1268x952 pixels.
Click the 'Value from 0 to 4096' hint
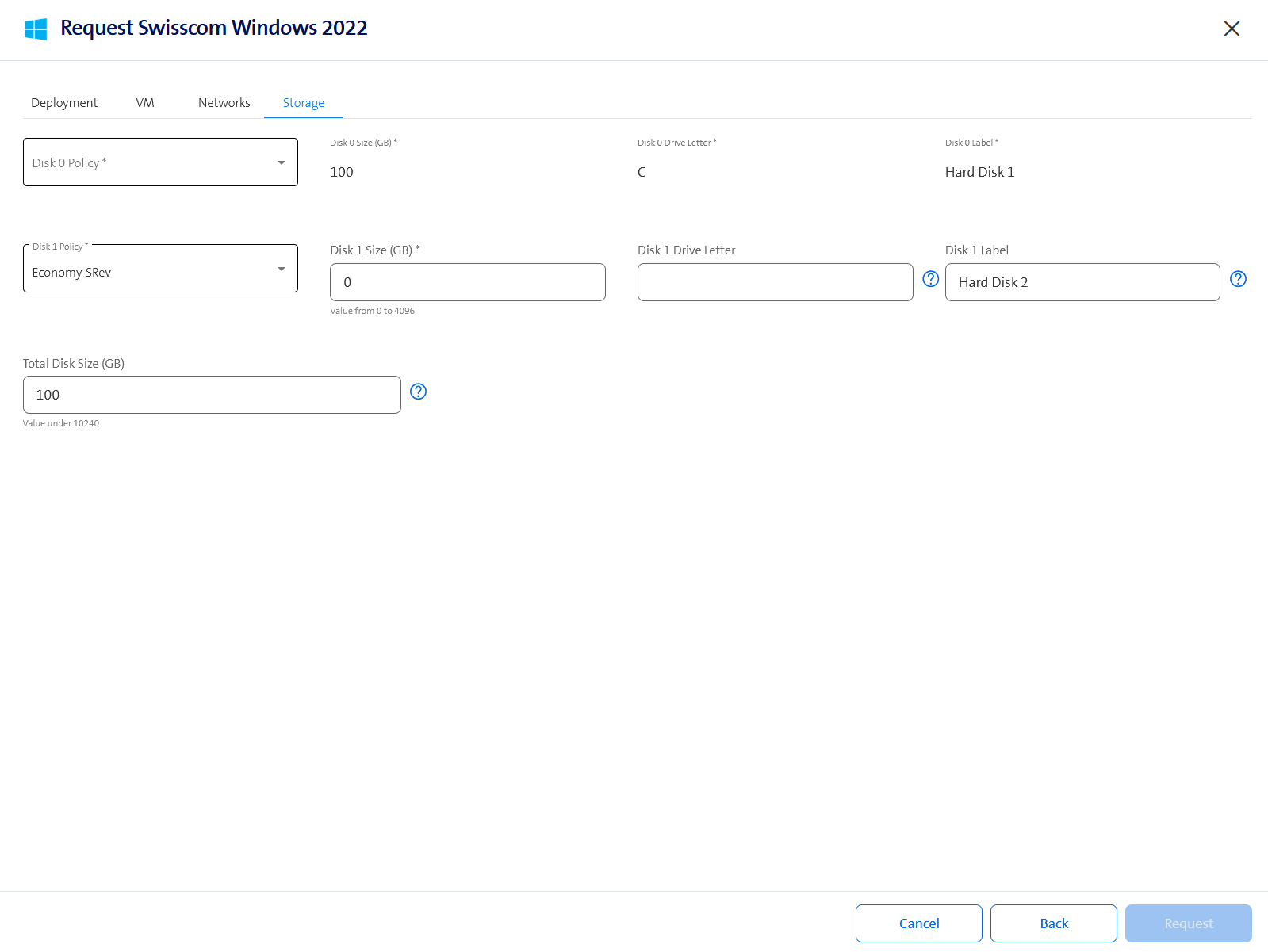tap(372, 311)
